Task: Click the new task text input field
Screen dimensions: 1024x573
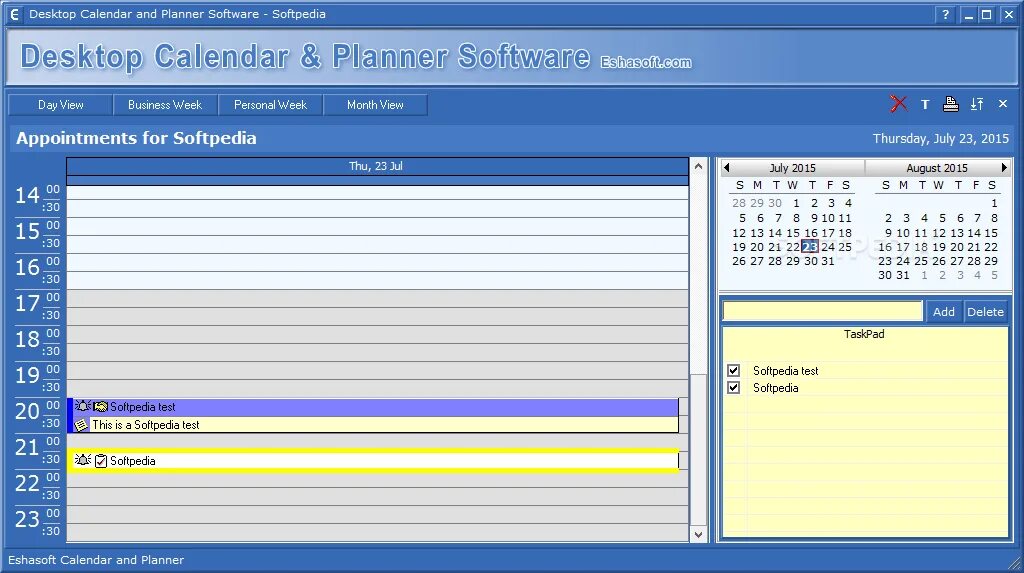Action: 823,311
